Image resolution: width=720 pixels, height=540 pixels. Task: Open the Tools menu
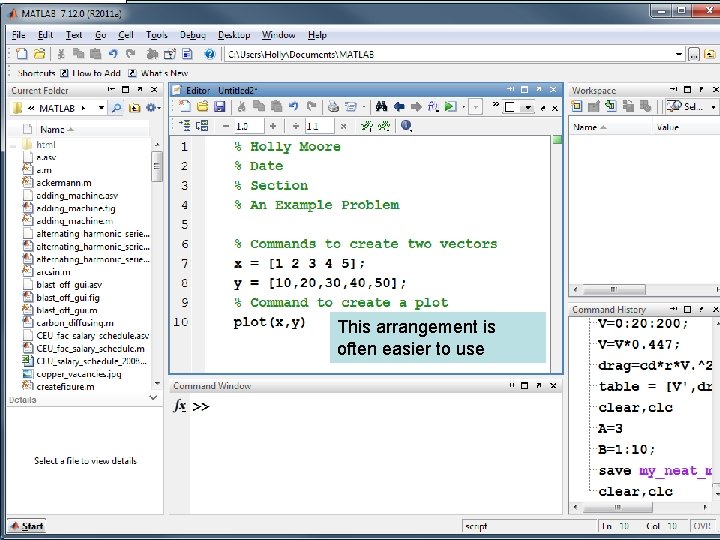[x=157, y=35]
